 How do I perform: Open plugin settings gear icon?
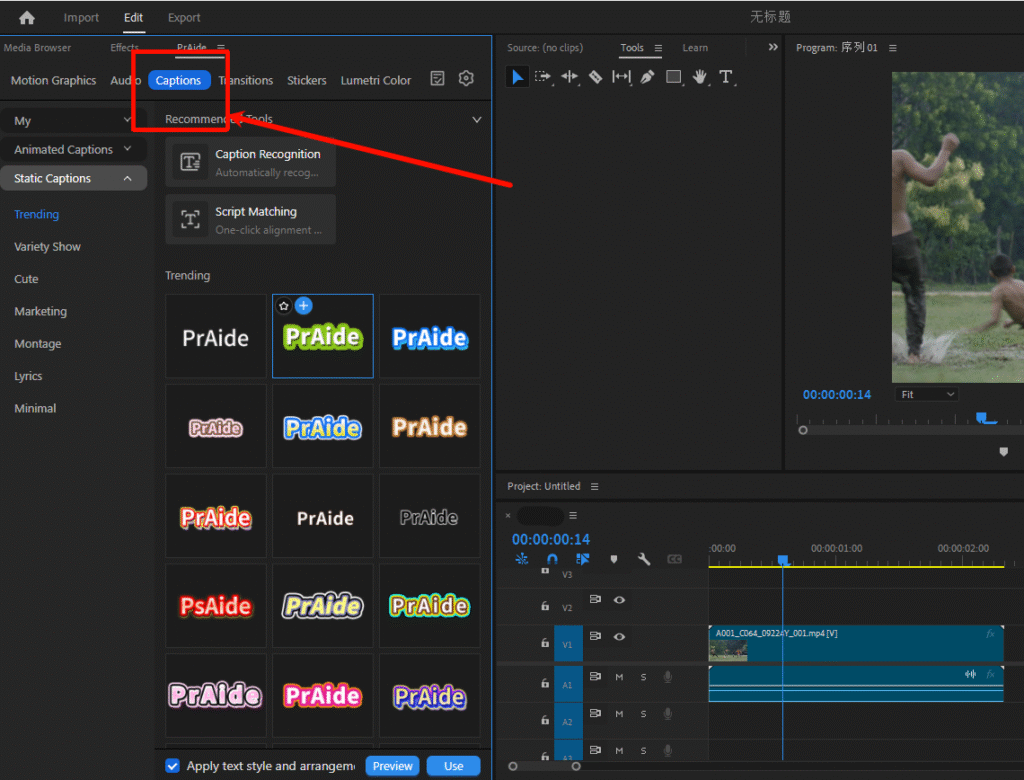(466, 79)
